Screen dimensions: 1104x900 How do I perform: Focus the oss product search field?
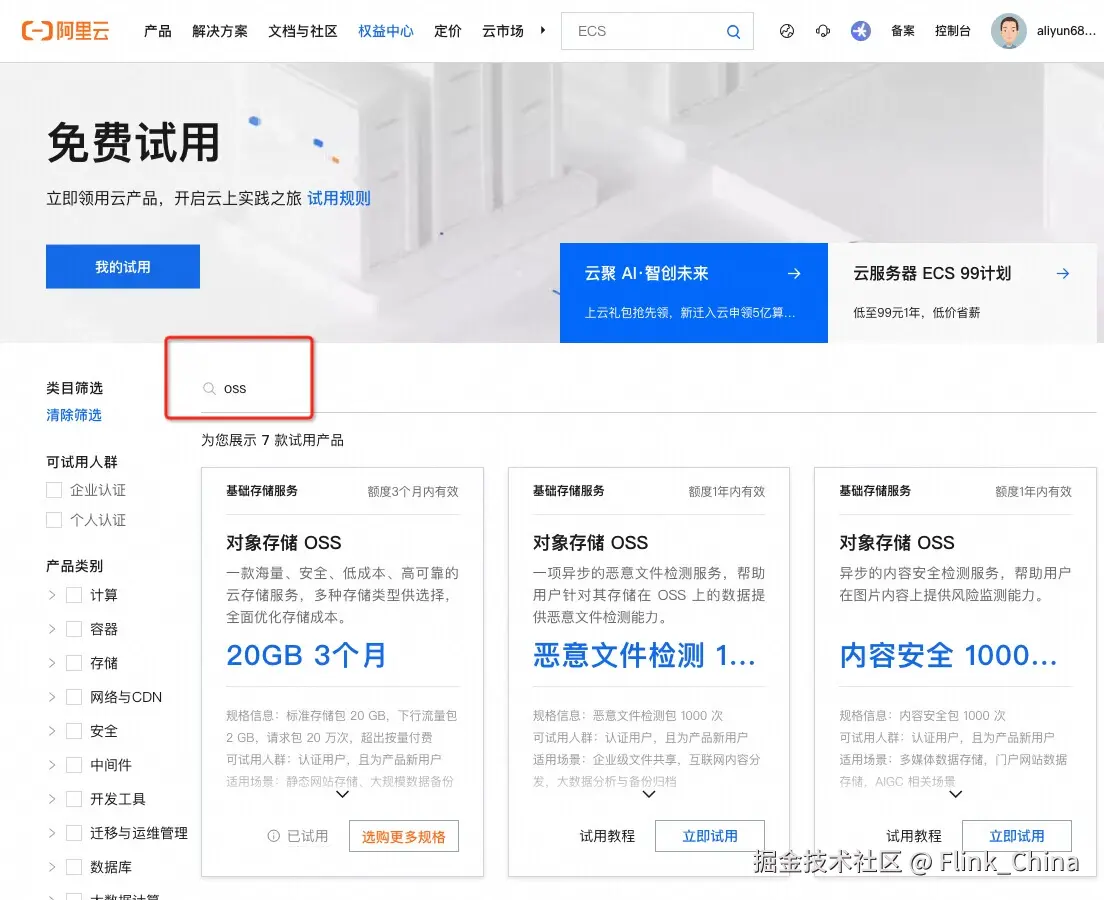click(648, 388)
